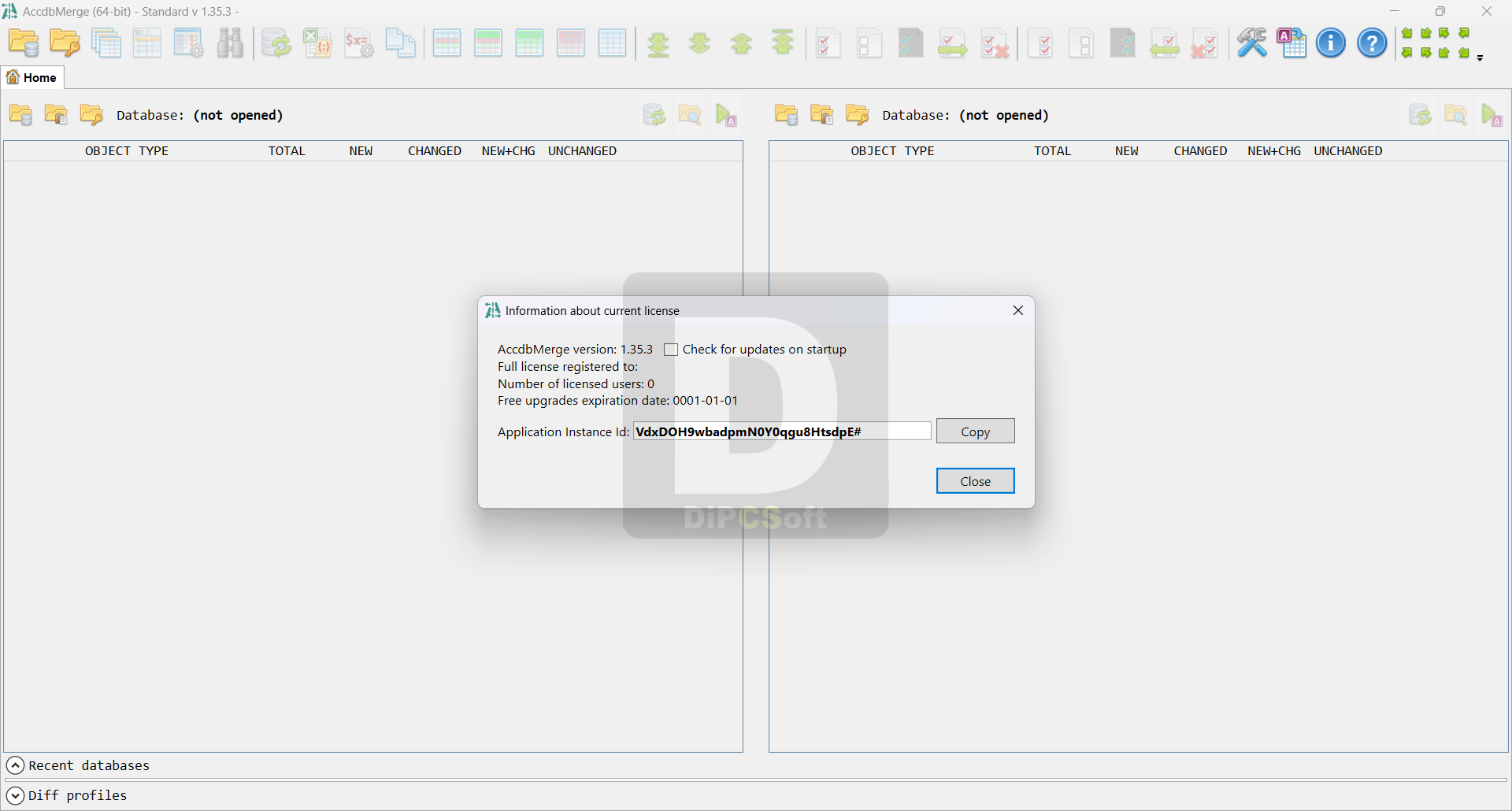This screenshot has width=1512, height=811.
Task: Click the table icon with one red row
Action: (x=447, y=43)
